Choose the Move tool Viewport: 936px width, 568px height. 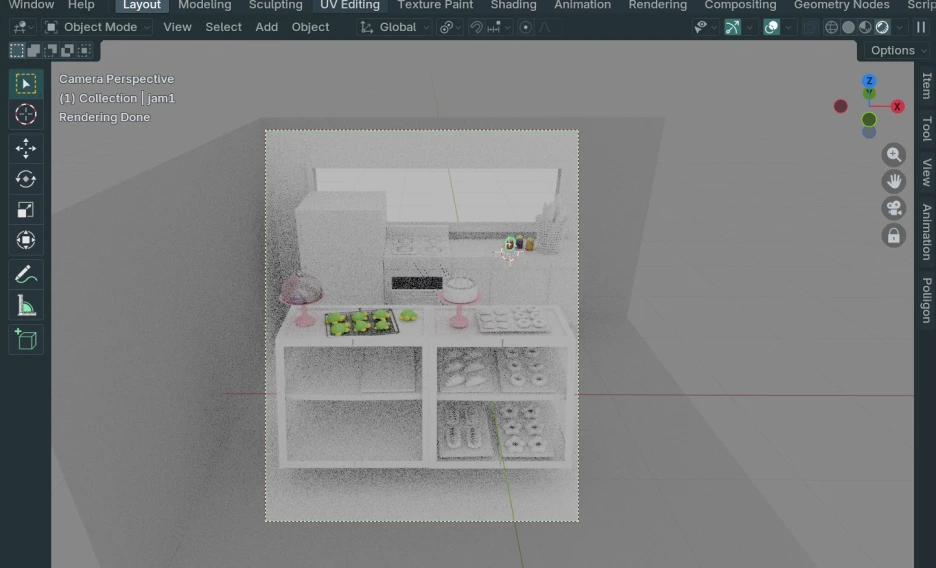26,148
